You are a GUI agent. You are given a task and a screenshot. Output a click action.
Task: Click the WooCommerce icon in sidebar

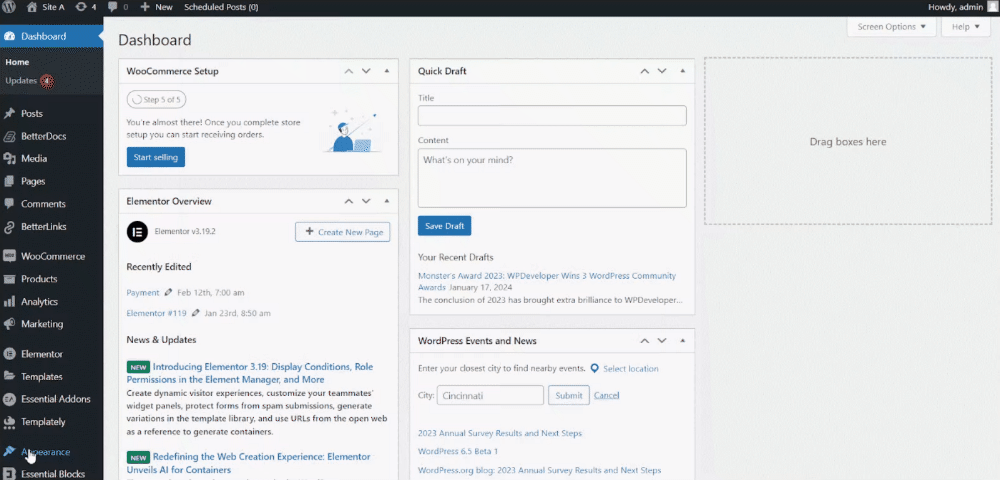click(x=9, y=256)
